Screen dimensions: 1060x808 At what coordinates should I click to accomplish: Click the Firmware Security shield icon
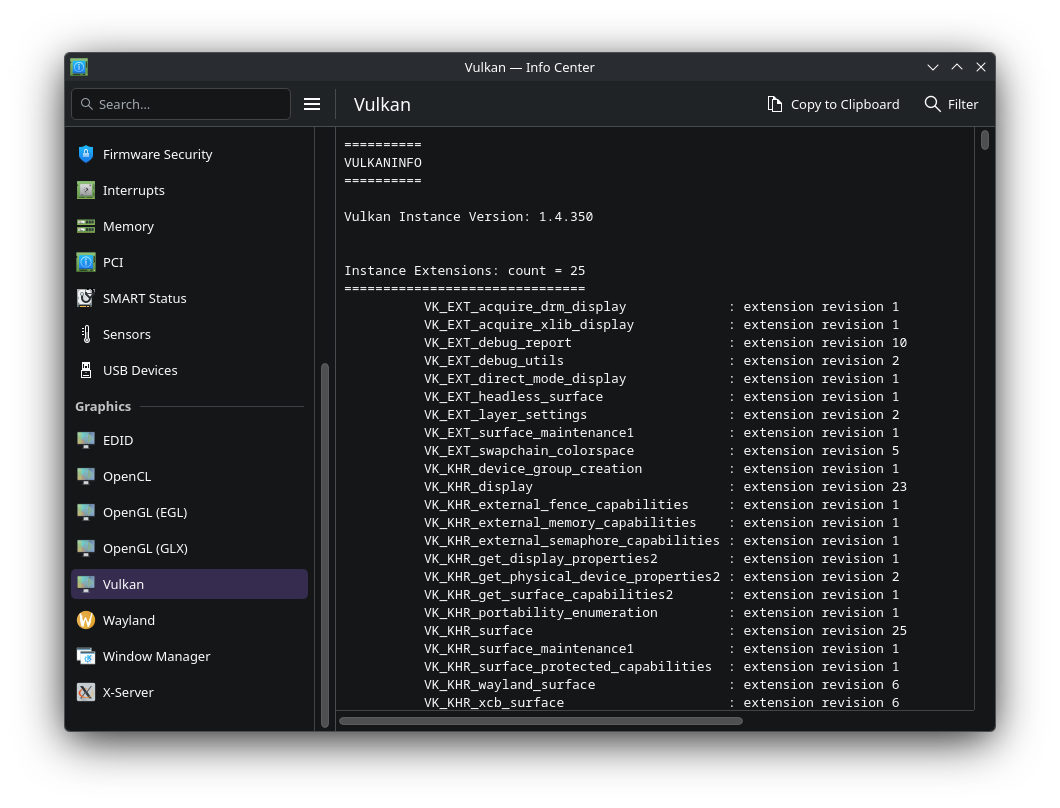[x=86, y=154]
